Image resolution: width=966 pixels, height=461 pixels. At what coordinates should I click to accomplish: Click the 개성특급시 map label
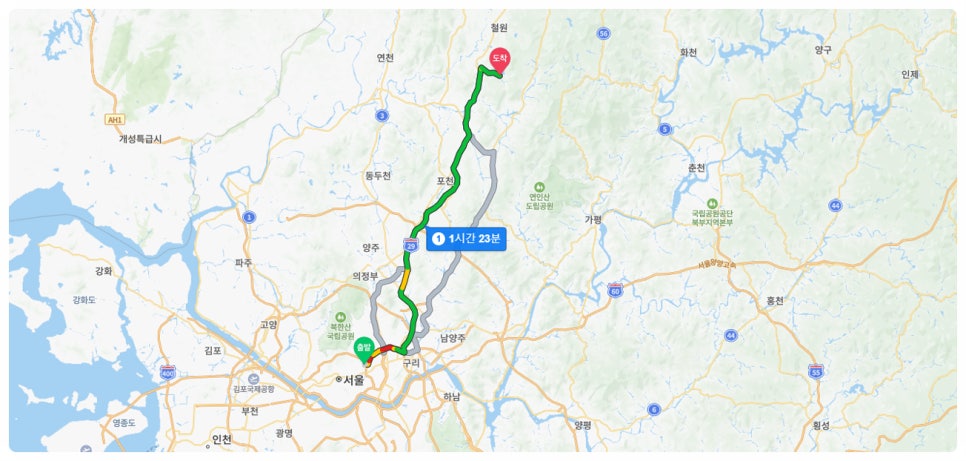pos(140,139)
